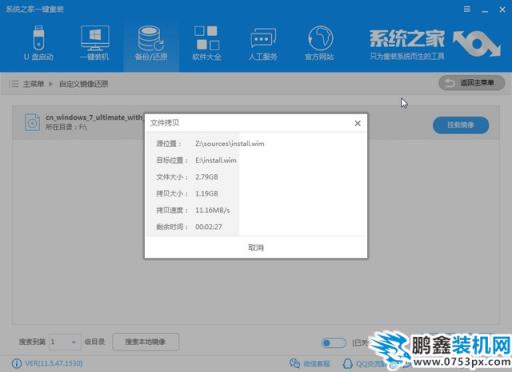Open the hamburger menu in title bar
The width and height of the screenshot is (512, 372).
pyautogui.click(x=467, y=9)
